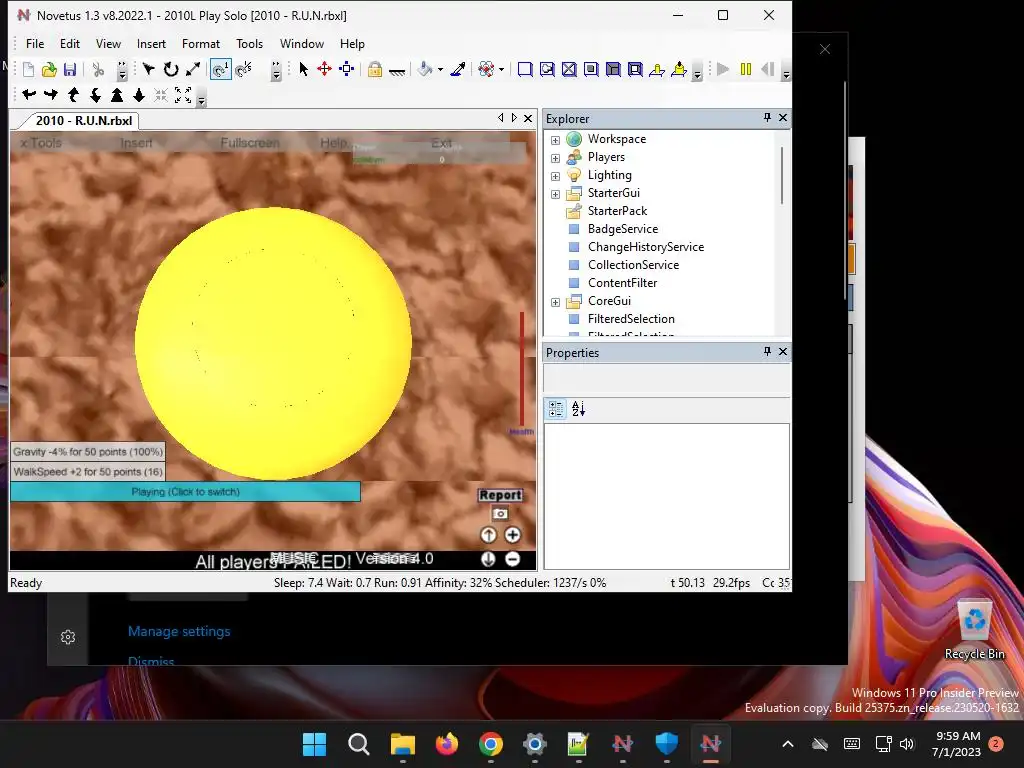This screenshot has width=1024, height=768.
Task: Select the Rotate tool icon
Action: click(x=170, y=69)
